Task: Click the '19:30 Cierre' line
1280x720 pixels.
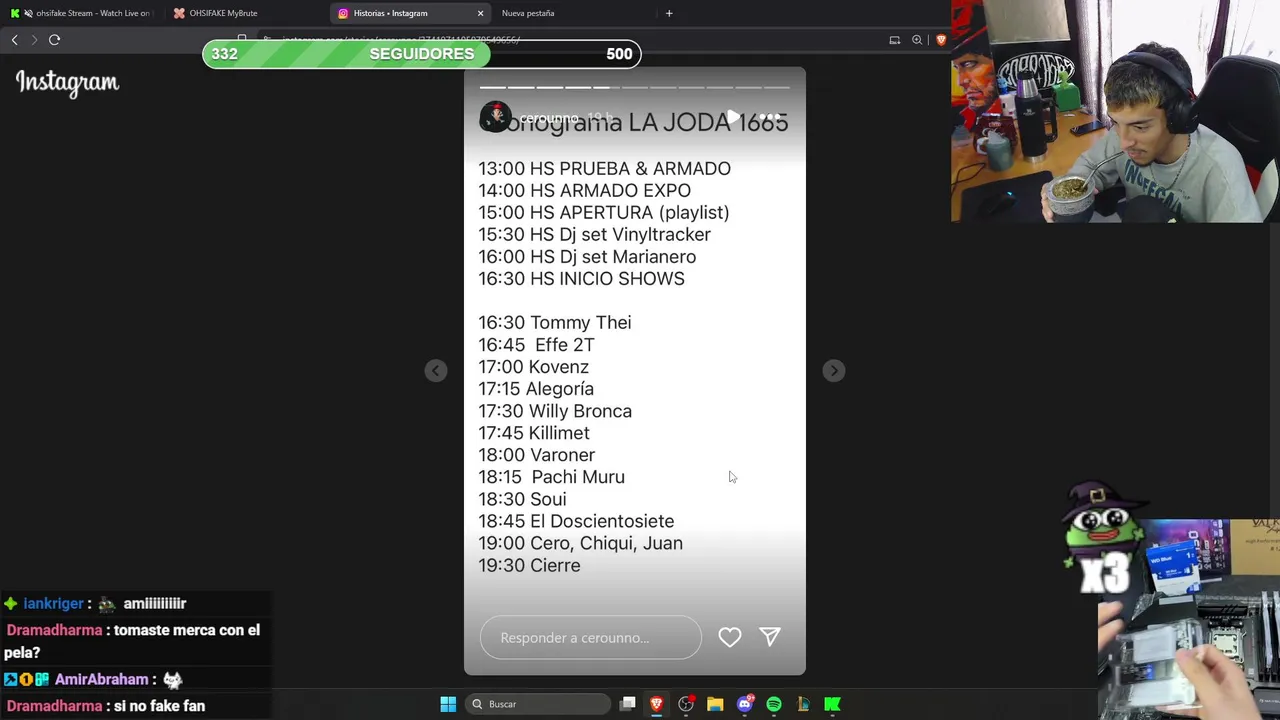Action: pos(529,566)
